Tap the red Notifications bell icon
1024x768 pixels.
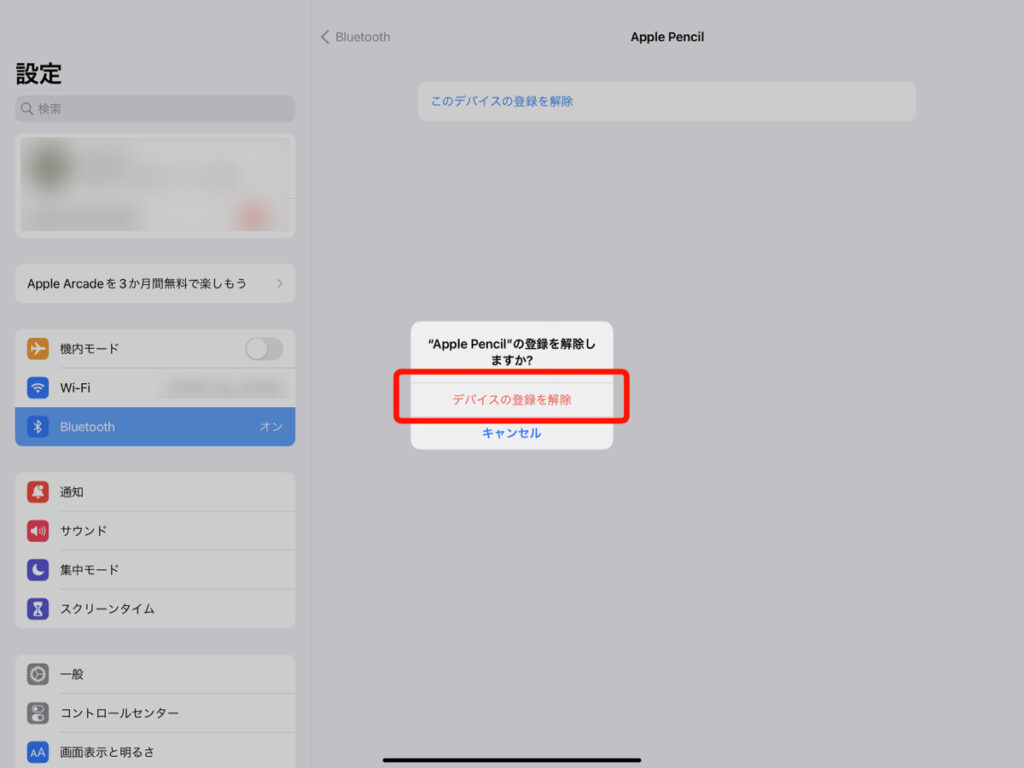38,492
